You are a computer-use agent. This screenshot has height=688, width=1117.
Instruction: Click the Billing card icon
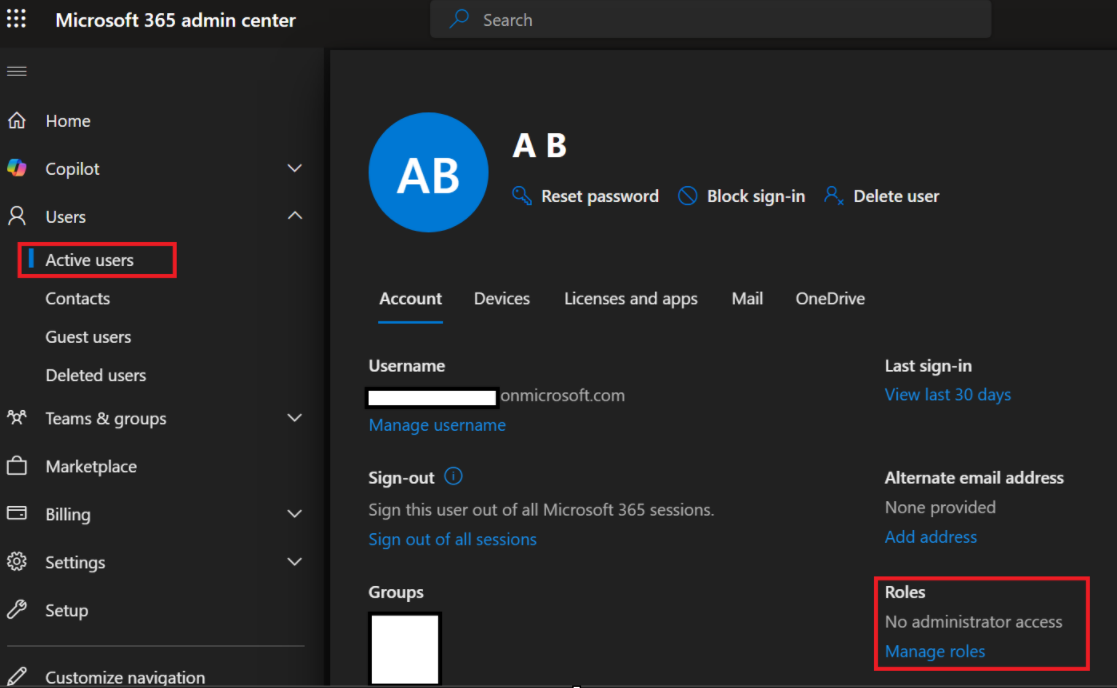click(17, 514)
